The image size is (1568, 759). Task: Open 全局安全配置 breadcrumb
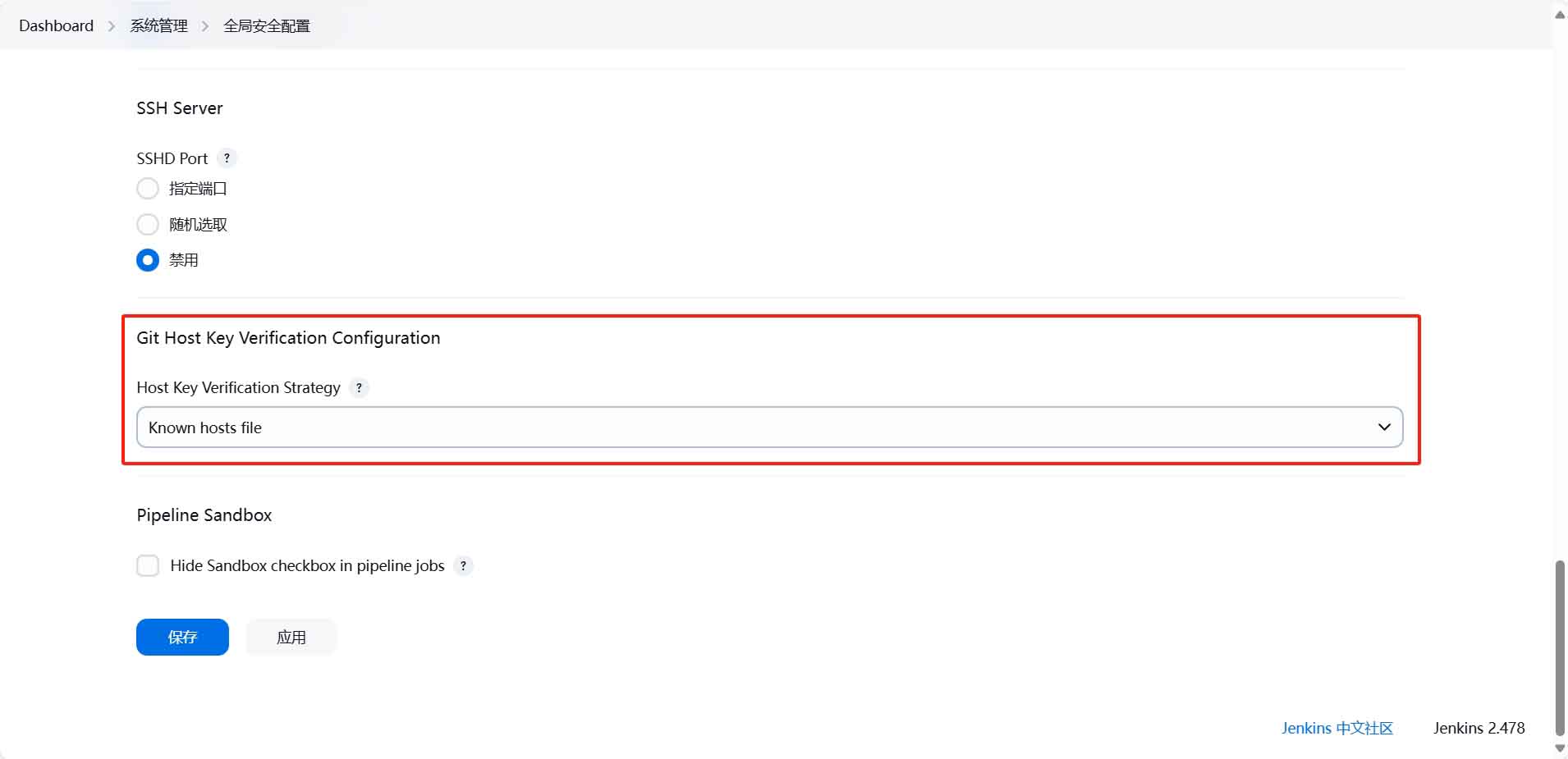(267, 25)
